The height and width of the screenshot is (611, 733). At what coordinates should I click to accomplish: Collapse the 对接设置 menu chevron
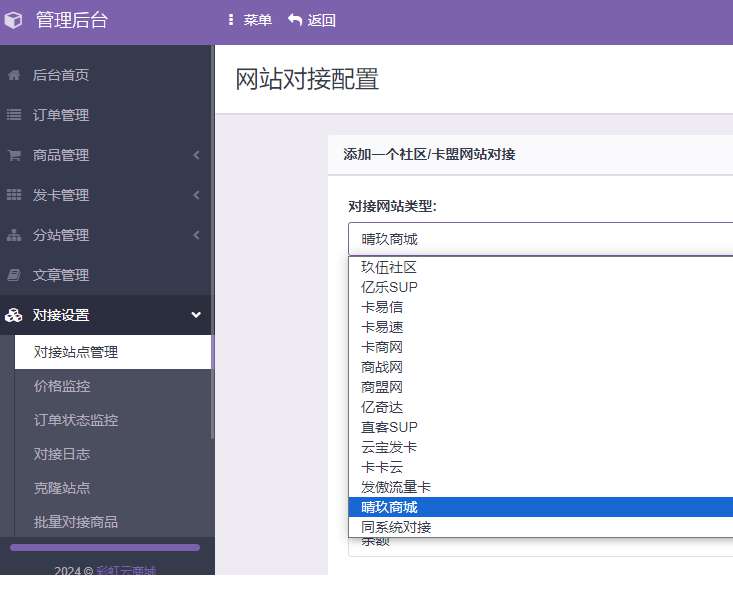coord(196,315)
